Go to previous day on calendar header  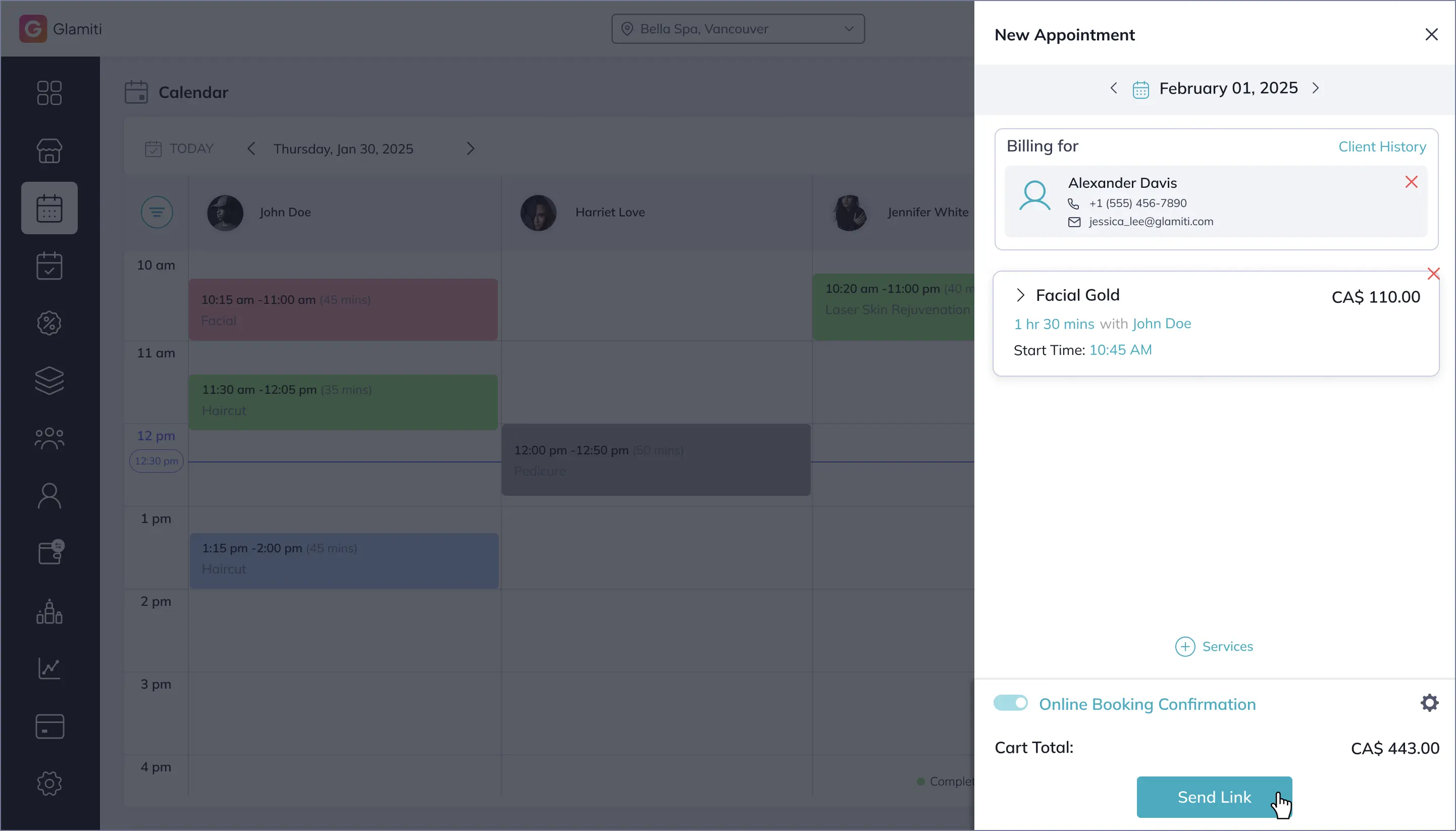pos(251,149)
